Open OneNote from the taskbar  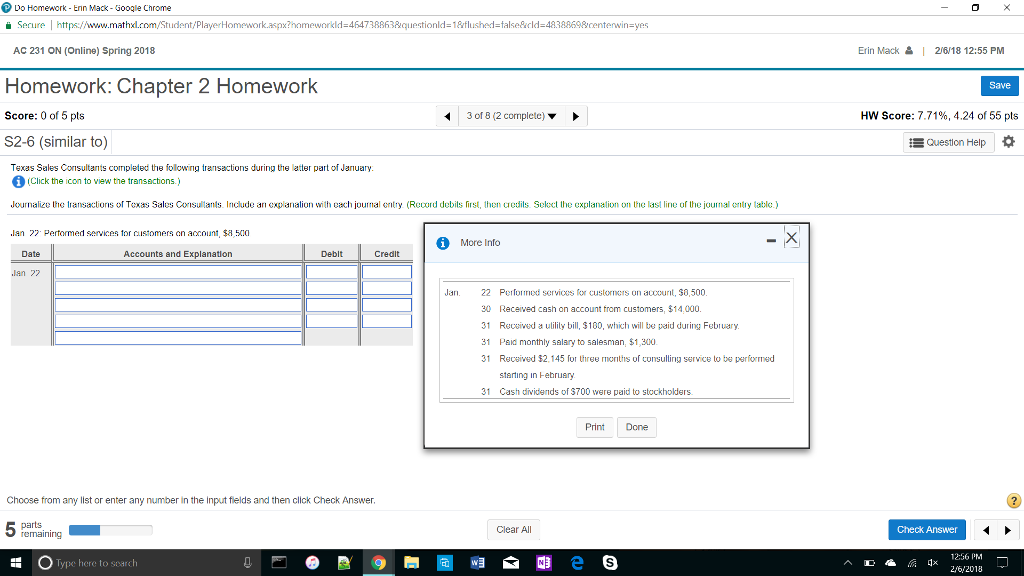tap(543, 563)
